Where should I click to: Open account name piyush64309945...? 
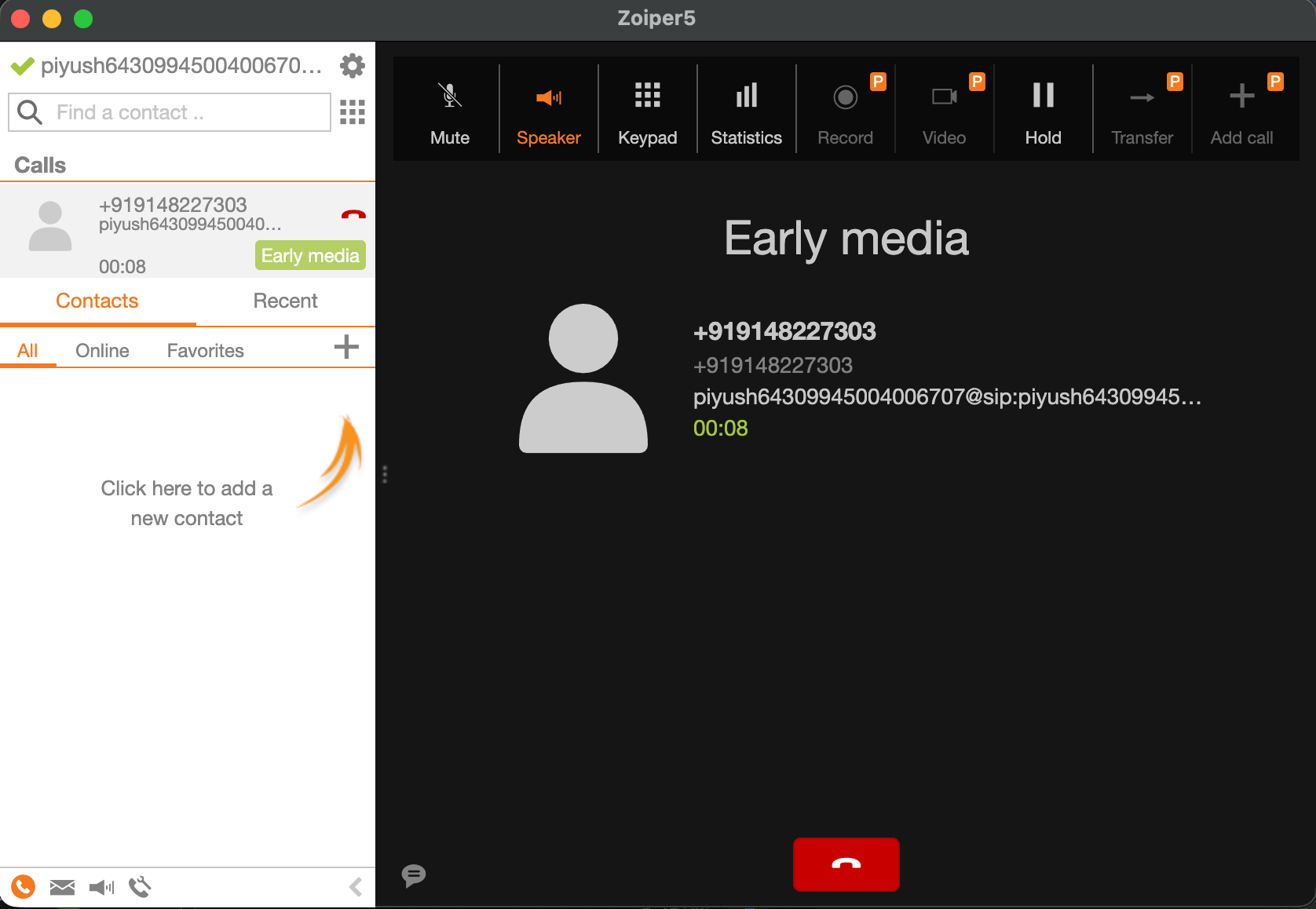(181, 66)
